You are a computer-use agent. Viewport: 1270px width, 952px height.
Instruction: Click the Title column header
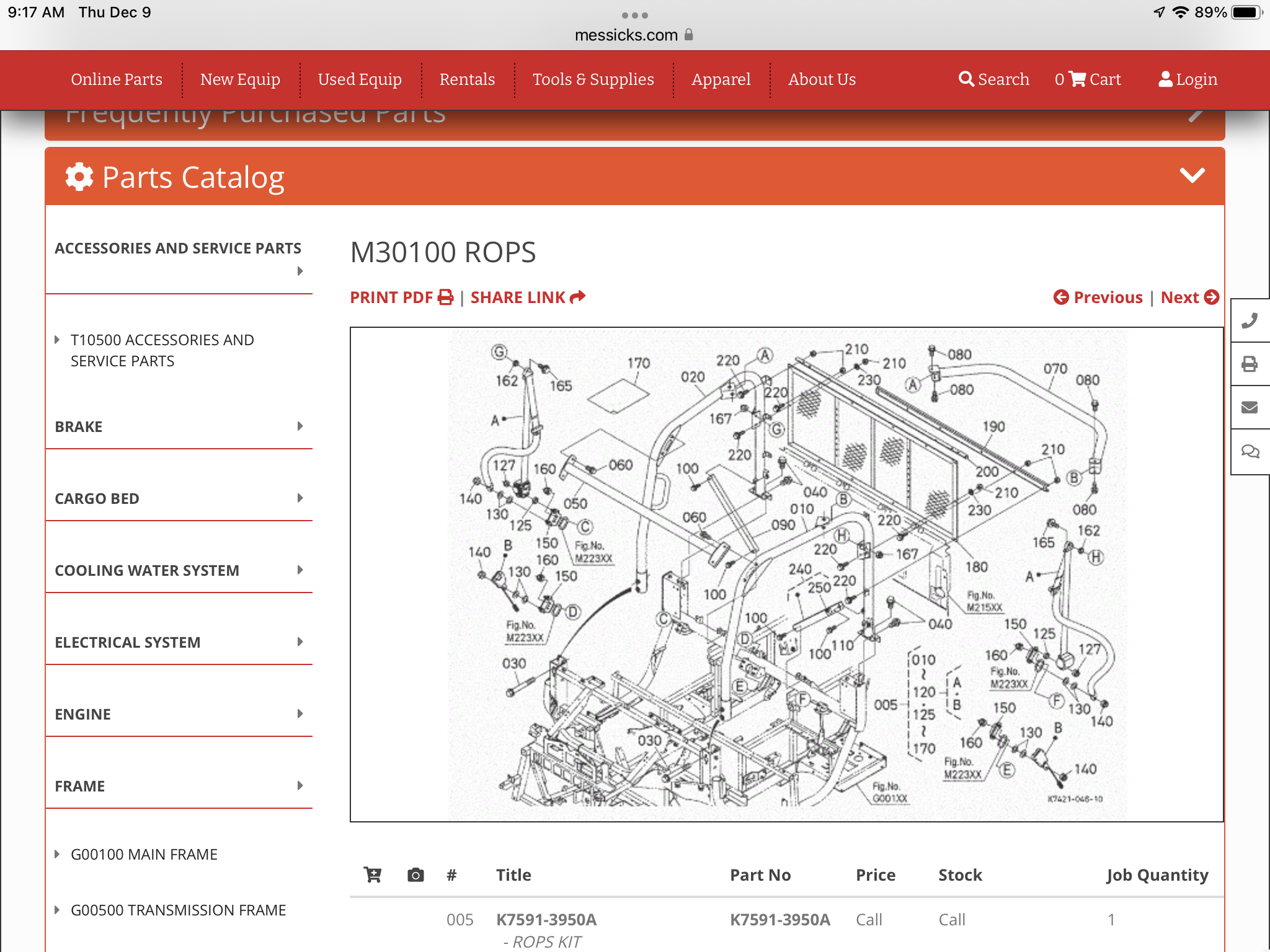[513, 875]
